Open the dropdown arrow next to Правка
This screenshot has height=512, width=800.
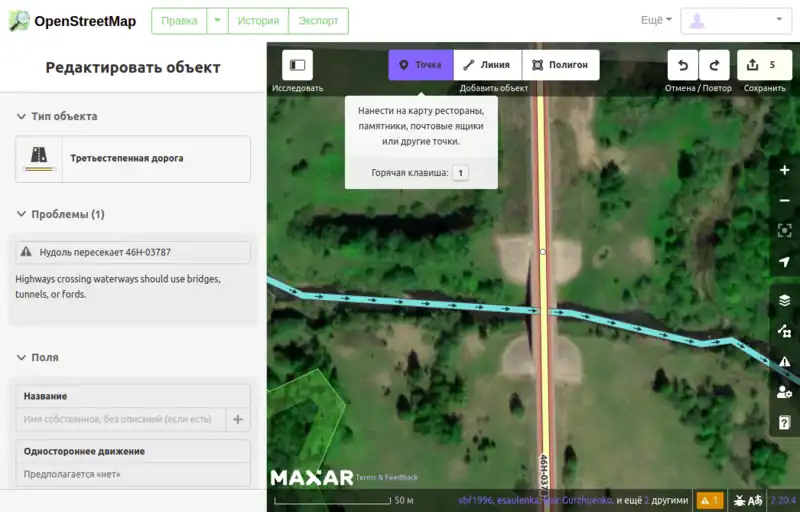coord(217,21)
